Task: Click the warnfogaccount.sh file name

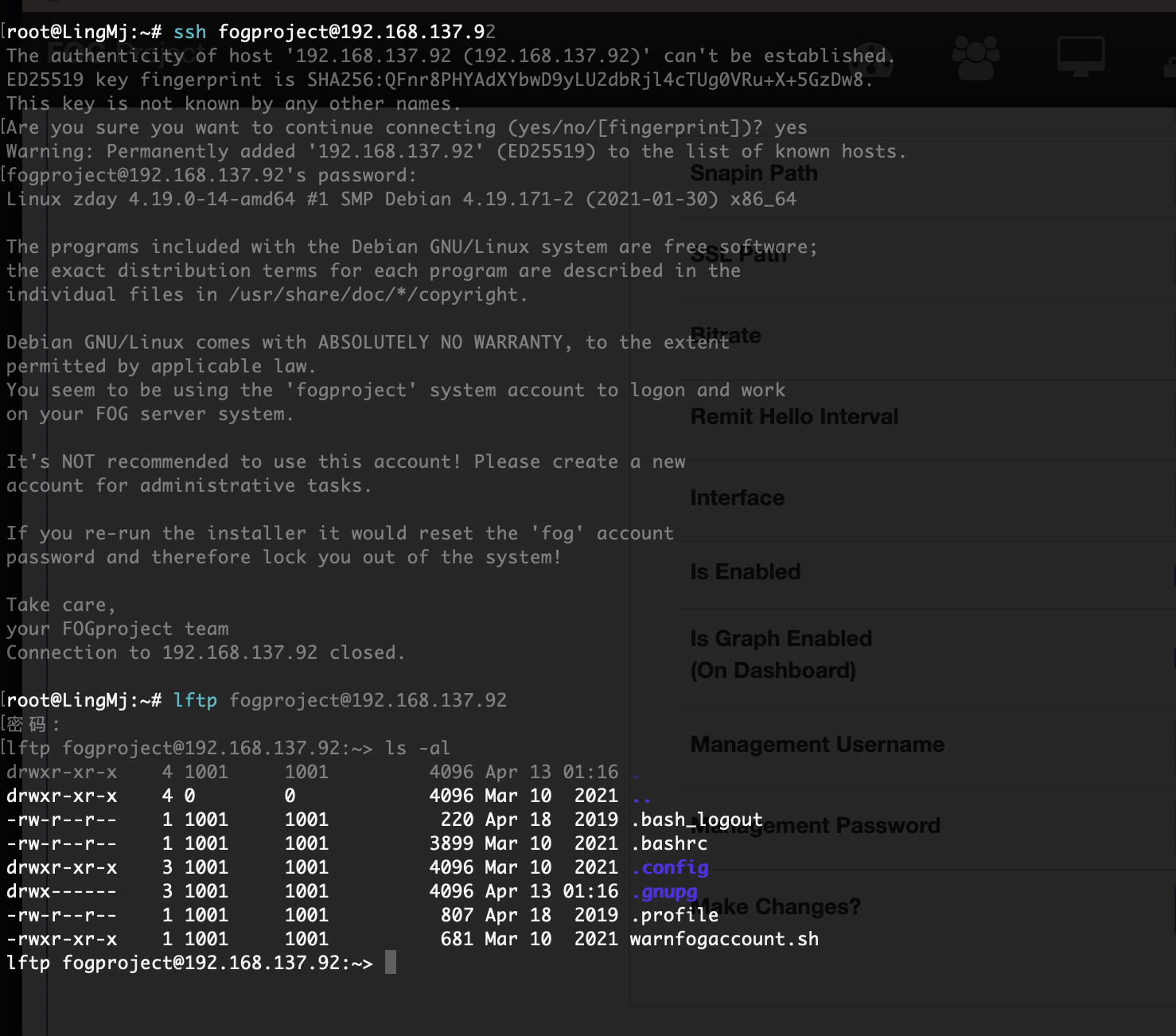Action: [x=724, y=939]
